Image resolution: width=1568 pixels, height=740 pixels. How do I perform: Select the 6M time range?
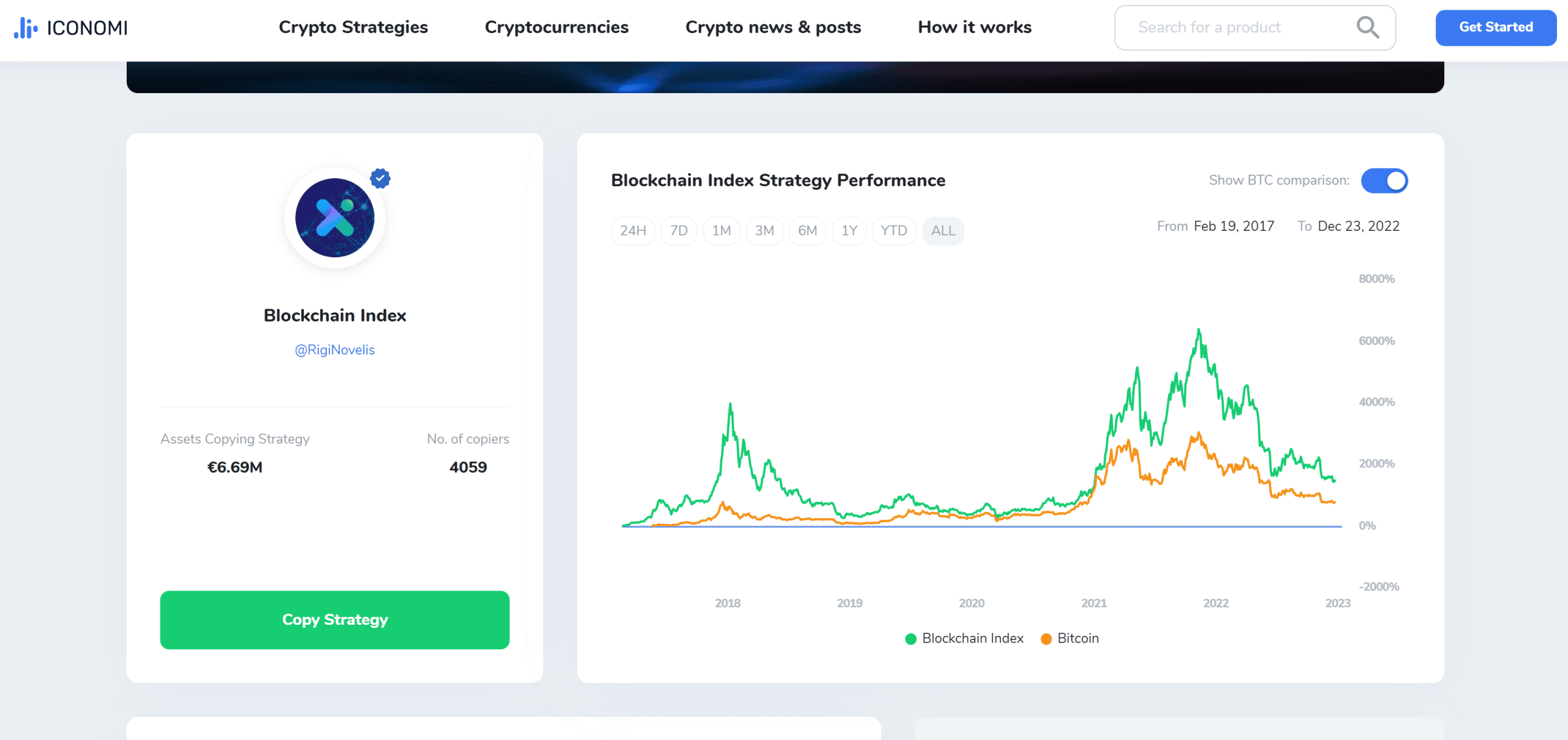coord(807,231)
